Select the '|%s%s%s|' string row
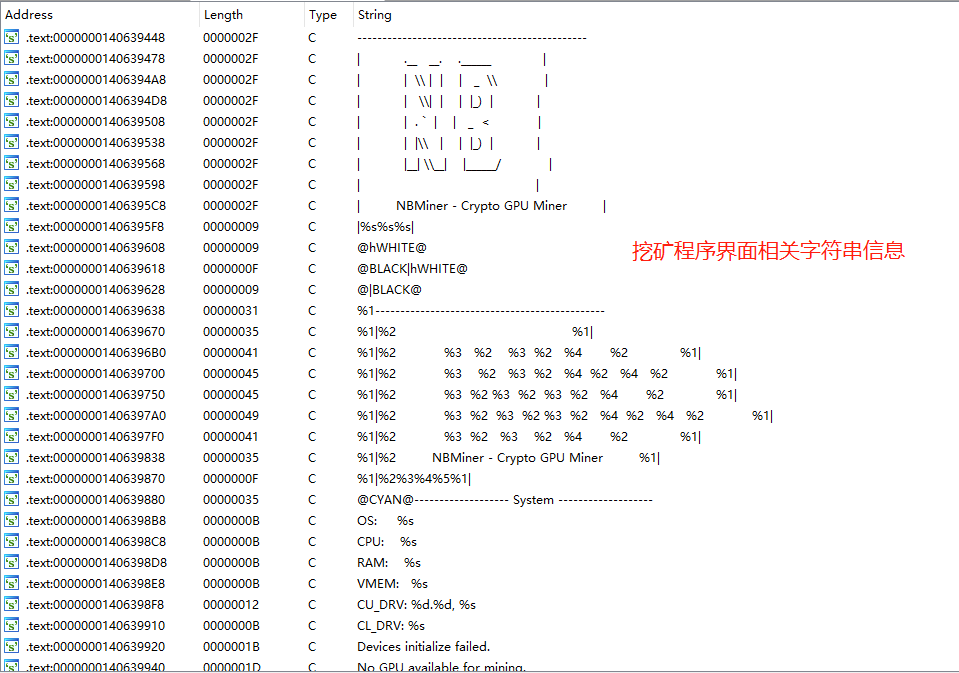959x673 pixels. 385,227
